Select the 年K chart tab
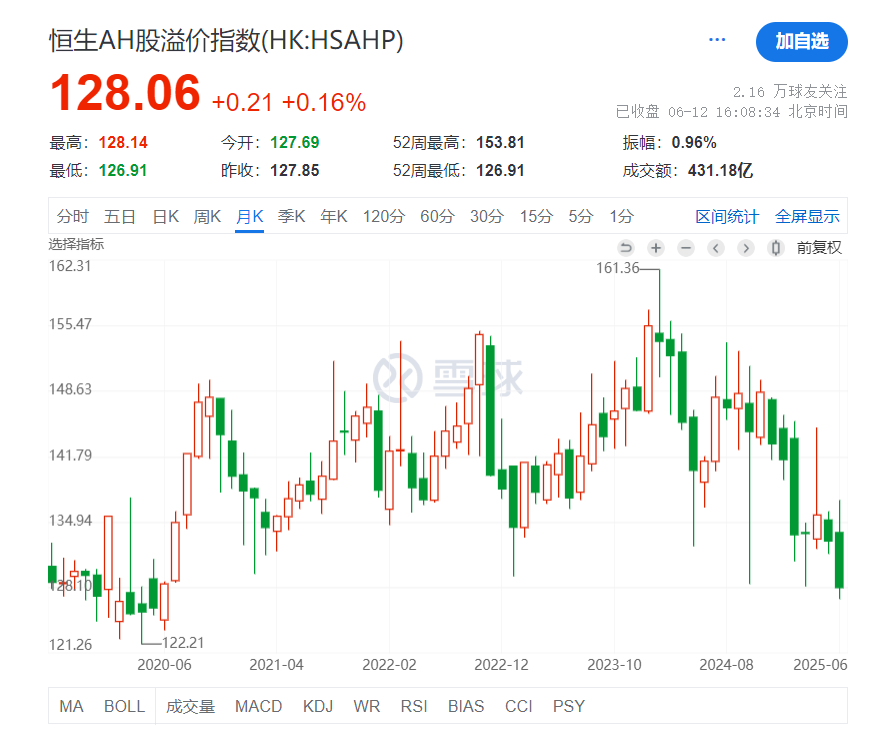The width and height of the screenshot is (880, 740). click(334, 216)
